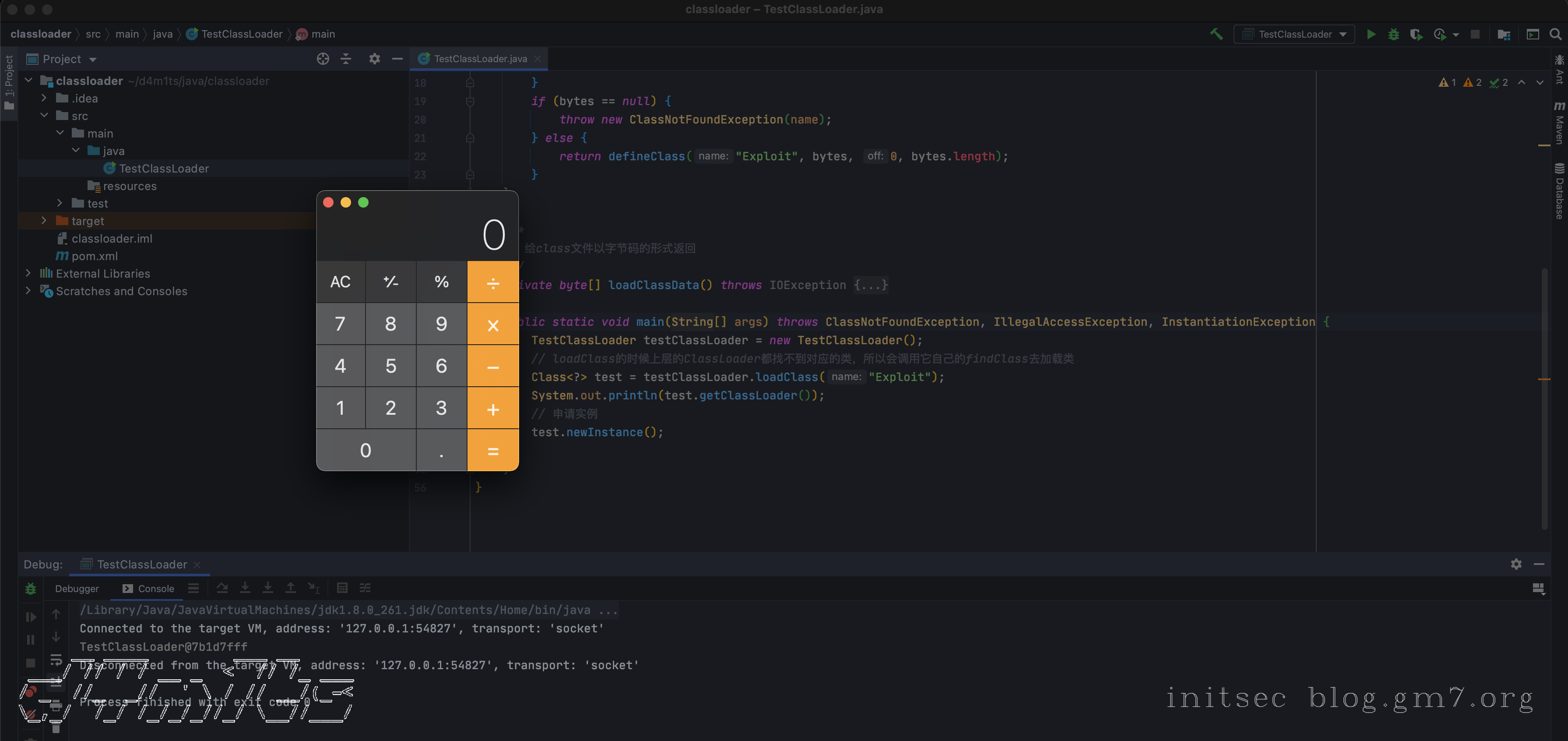Open Project panel settings gear

pyautogui.click(x=374, y=59)
